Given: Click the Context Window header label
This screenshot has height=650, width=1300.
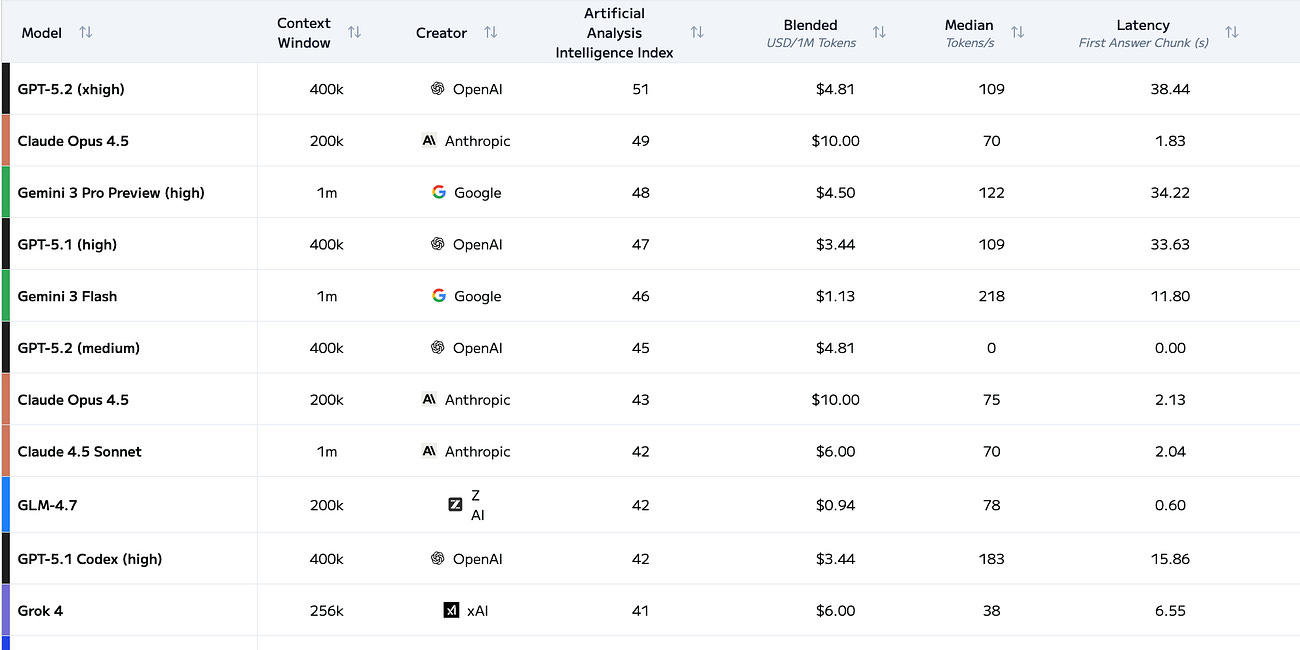Looking at the screenshot, I should [x=304, y=33].
